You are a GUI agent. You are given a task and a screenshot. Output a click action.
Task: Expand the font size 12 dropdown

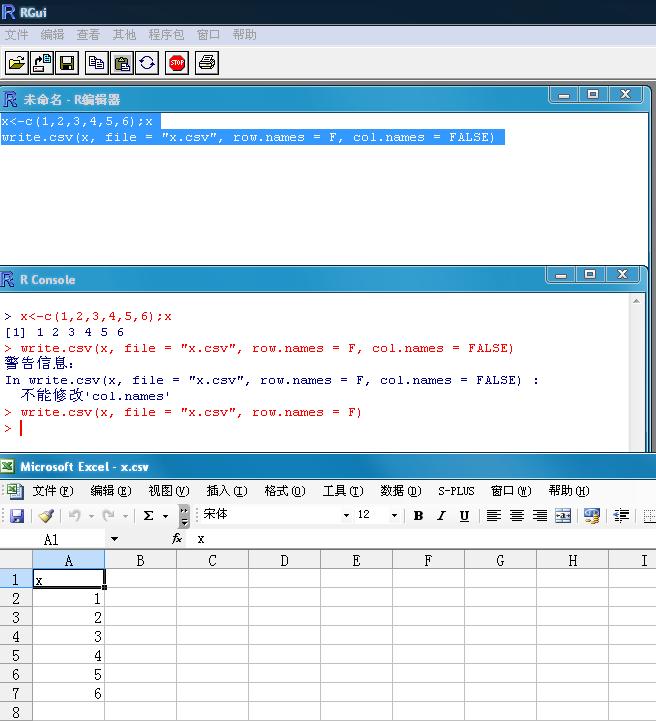click(394, 516)
